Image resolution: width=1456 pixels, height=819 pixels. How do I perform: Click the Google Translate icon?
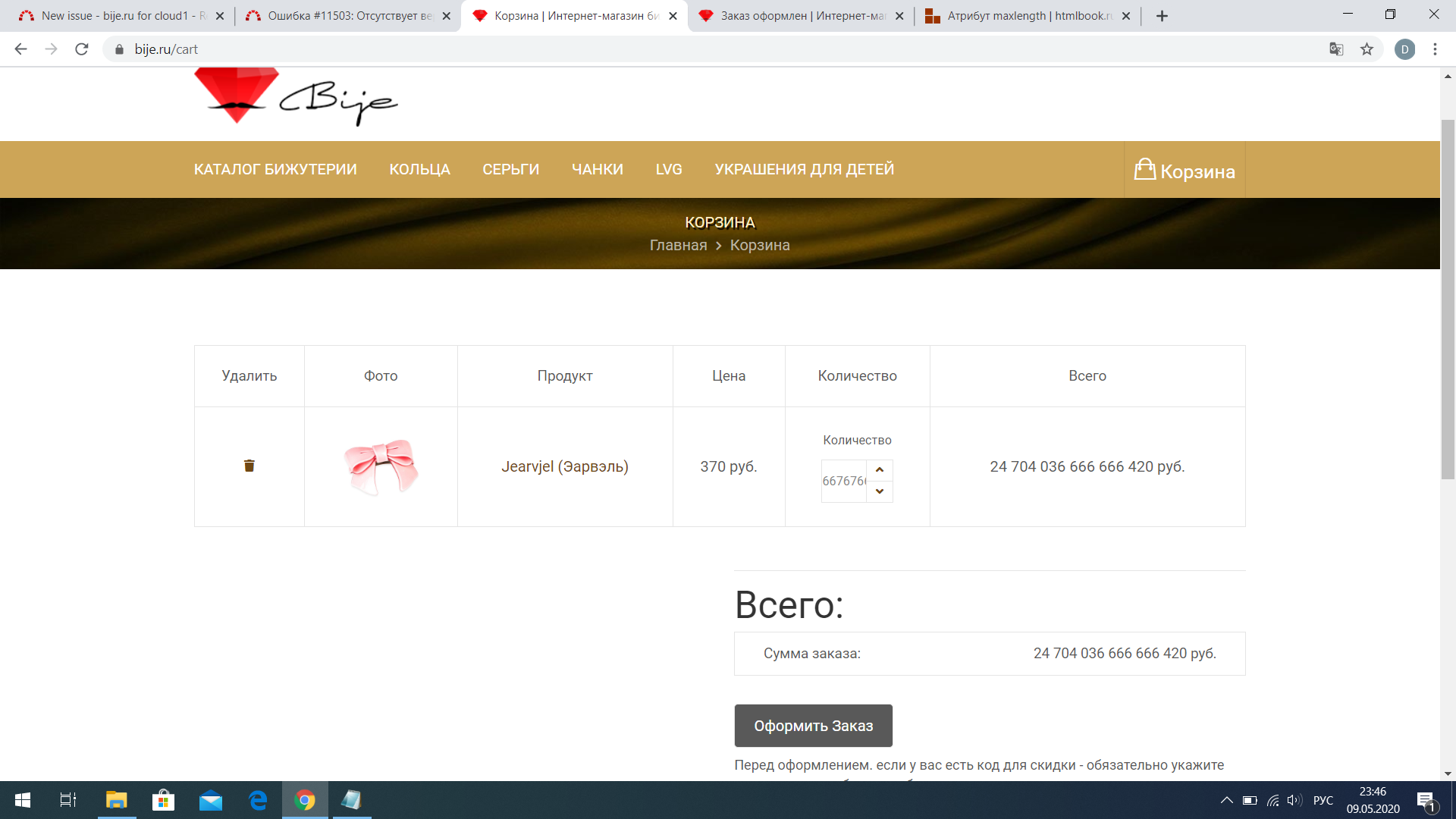(x=1336, y=49)
